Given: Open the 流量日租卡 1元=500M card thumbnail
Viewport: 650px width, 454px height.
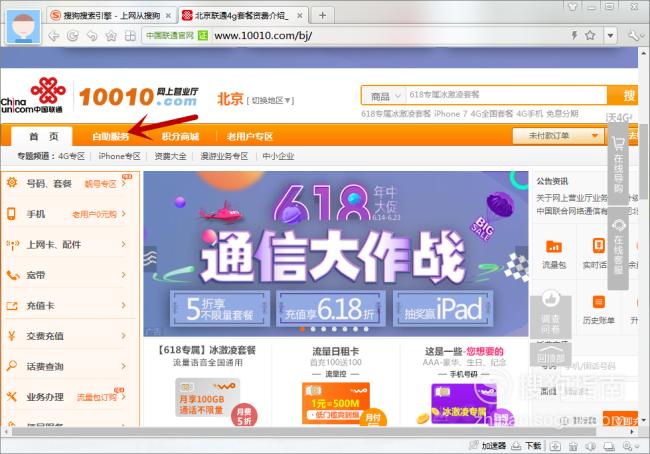Looking at the screenshot, I should (336, 403).
